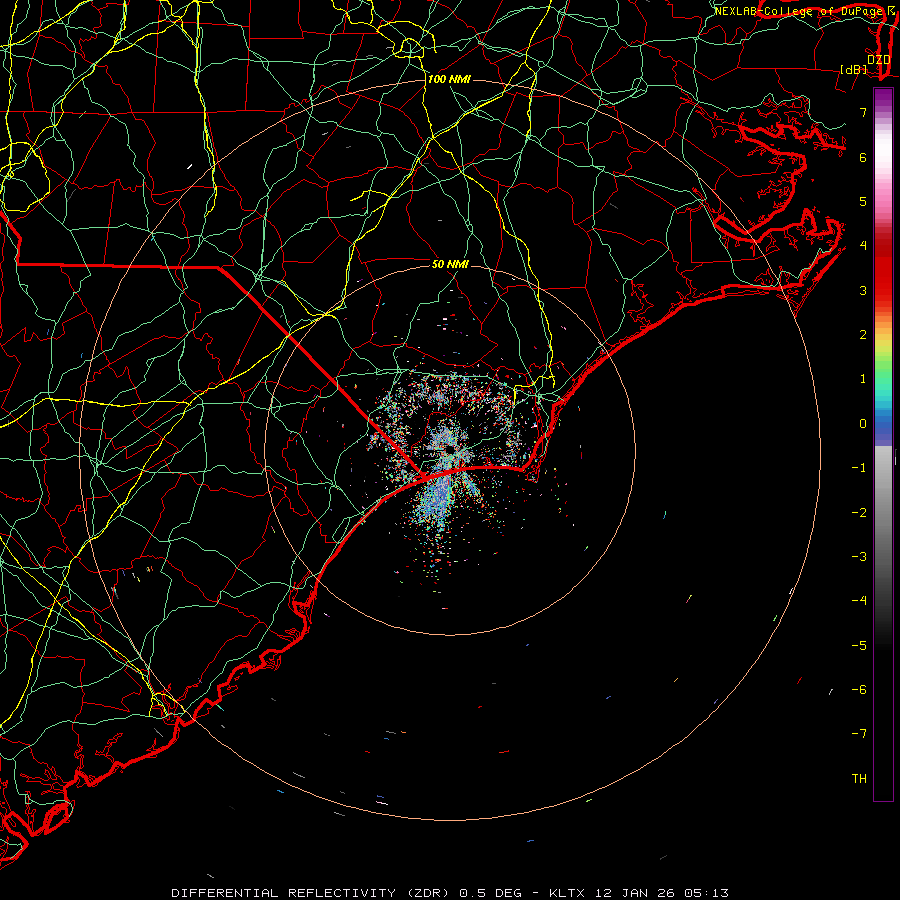This screenshot has height=900, width=900.
Task: Click the '-2' value on the color scale
Action: point(859,513)
